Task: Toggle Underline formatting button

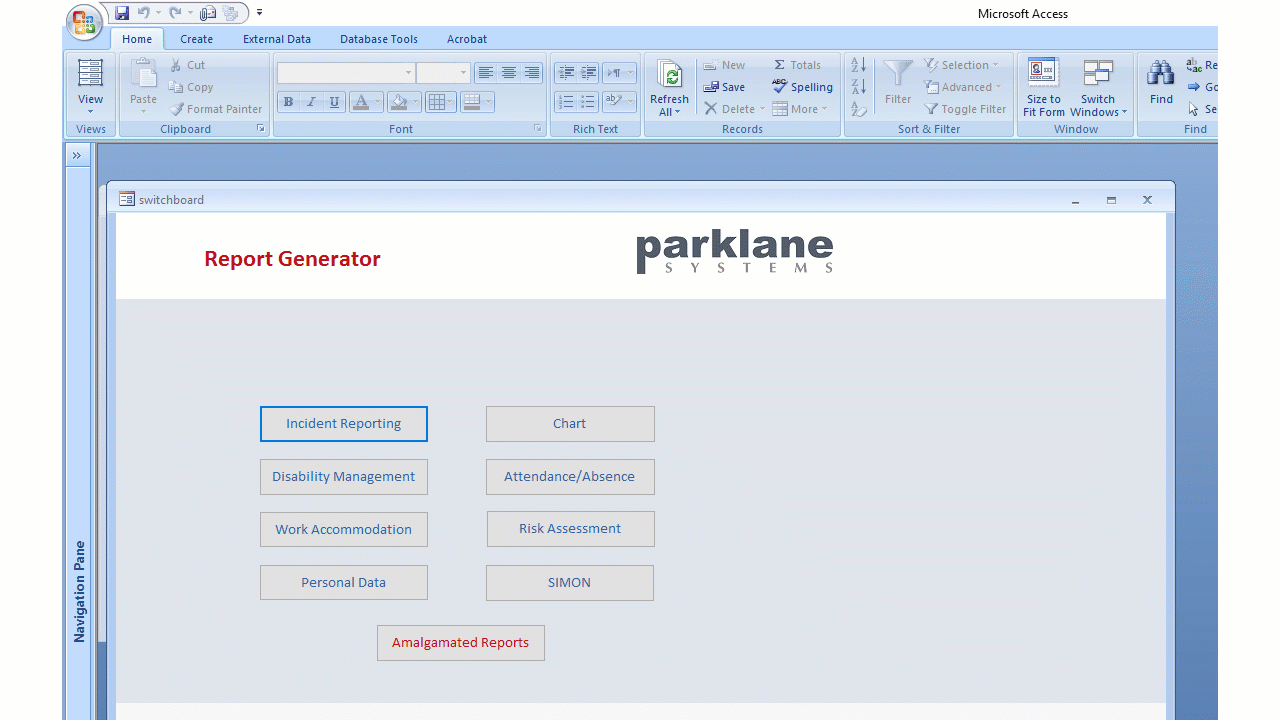Action: [x=334, y=102]
